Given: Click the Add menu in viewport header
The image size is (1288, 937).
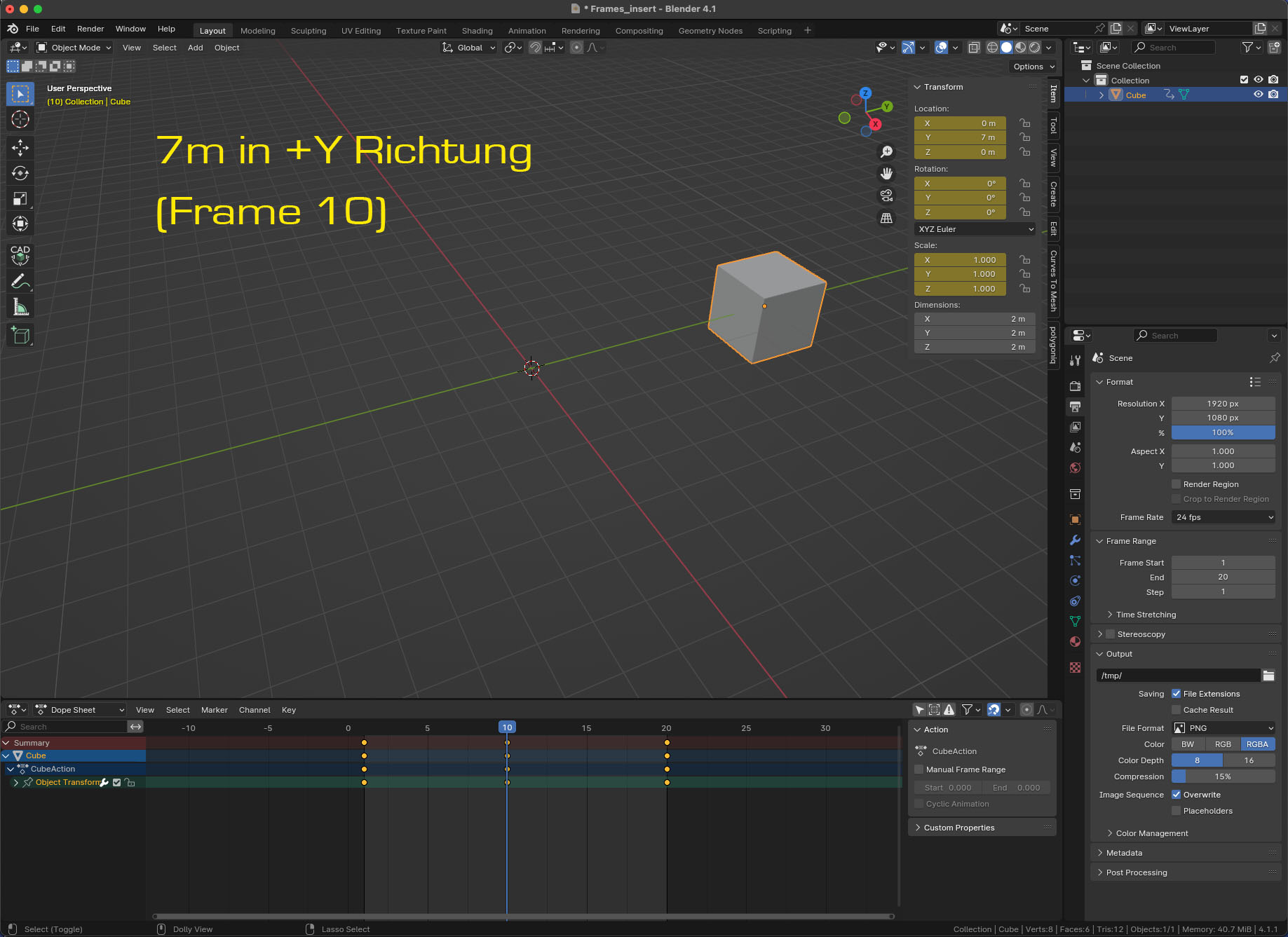Looking at the screenshot, I should point(196,48).
